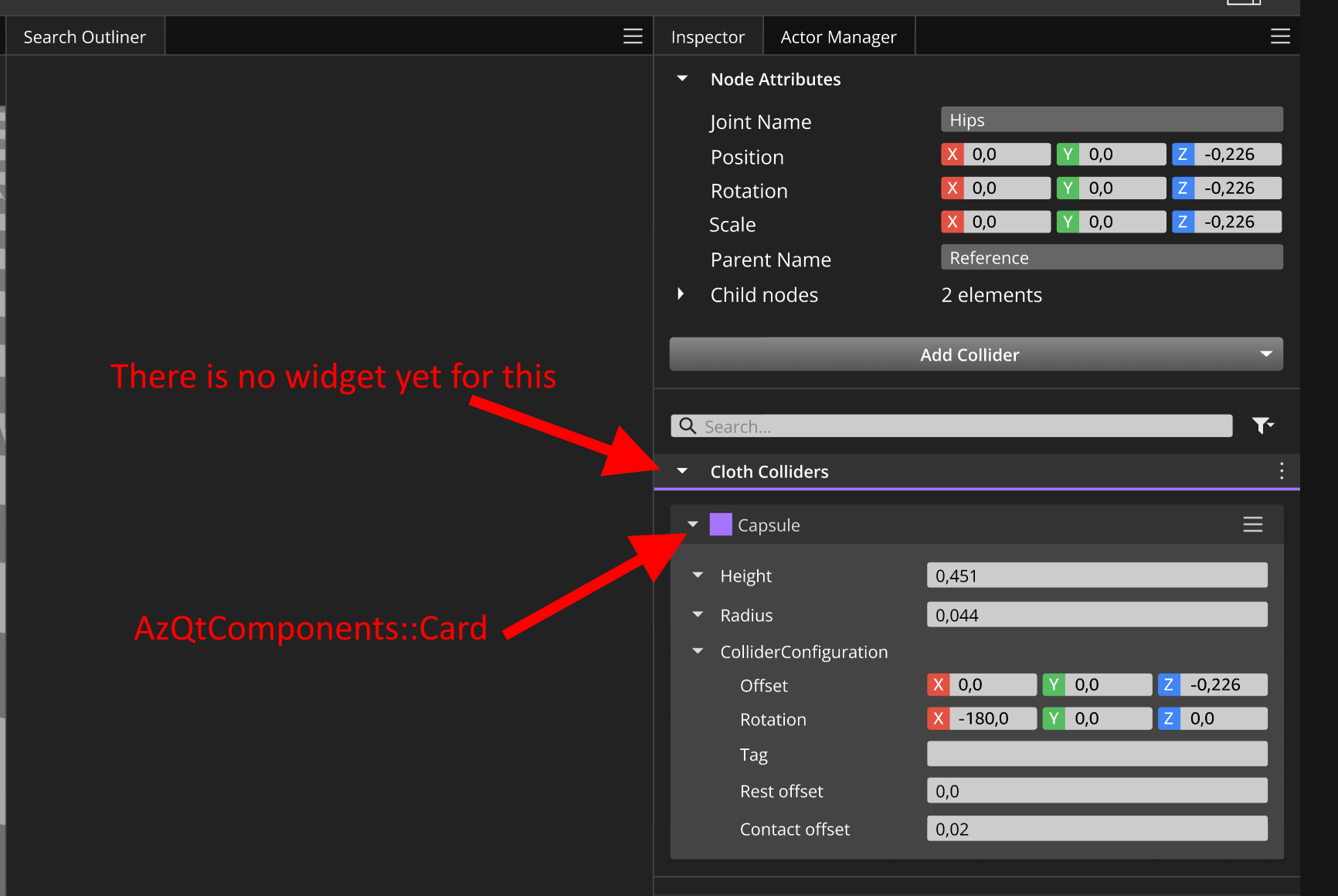
Task: Click the red X label of the Position row
Action: click(x=953, y=154)
